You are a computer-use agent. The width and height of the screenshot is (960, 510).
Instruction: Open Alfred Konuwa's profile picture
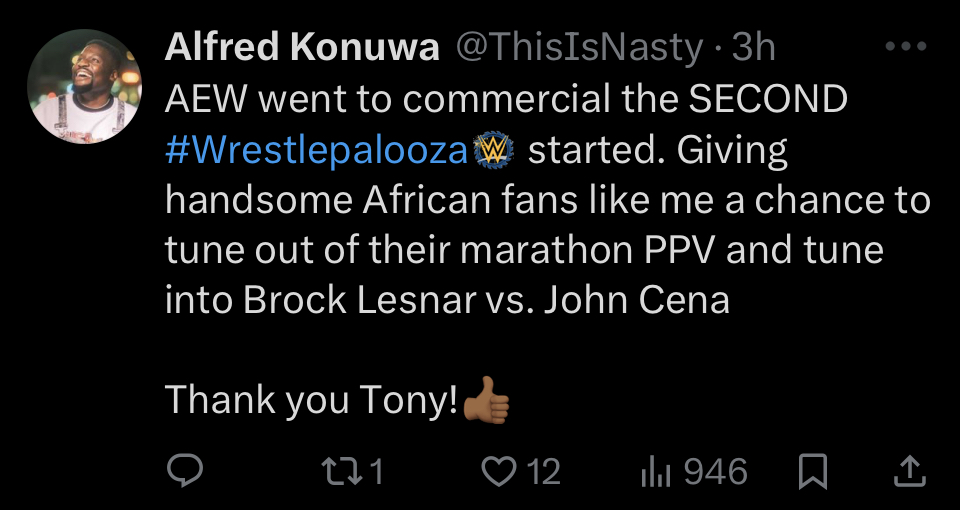tap(82, 86)
